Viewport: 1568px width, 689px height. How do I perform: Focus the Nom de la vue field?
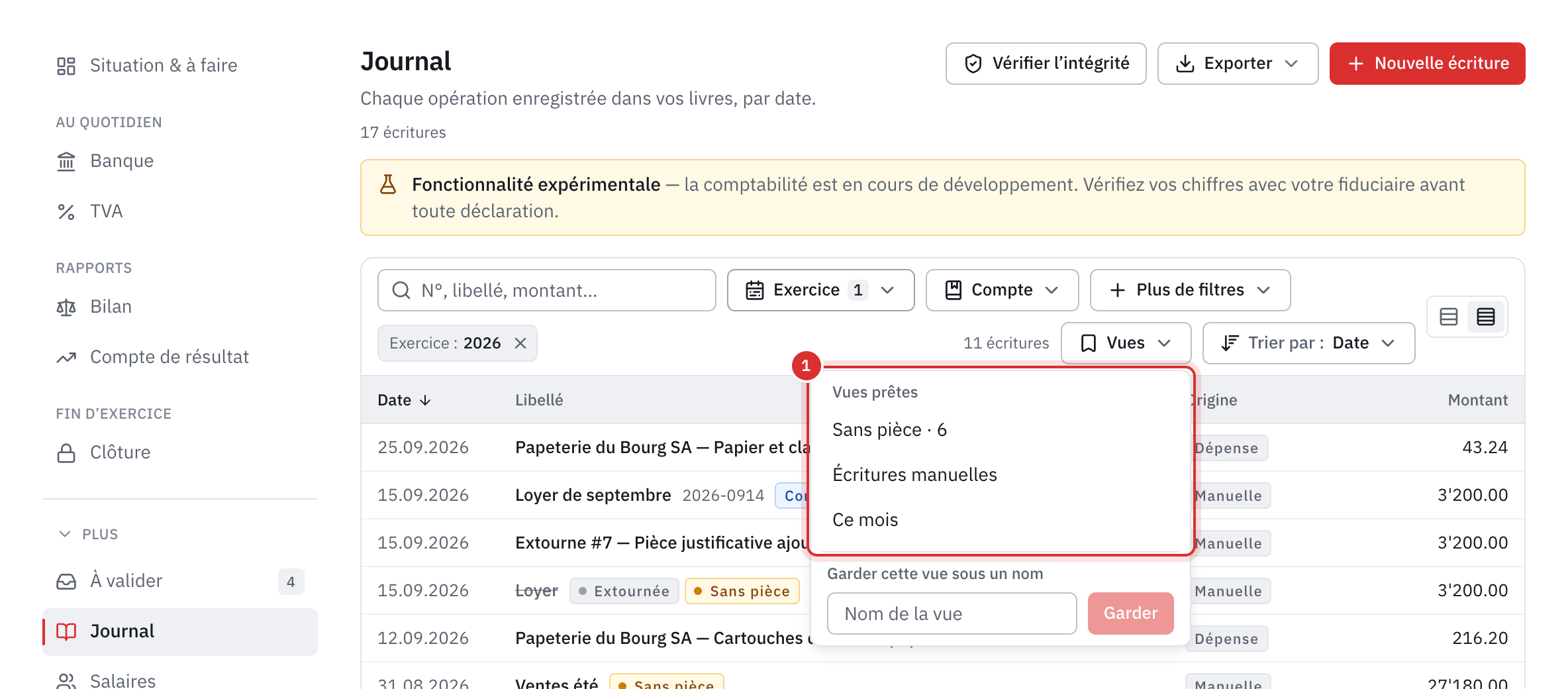coord(952,613)
